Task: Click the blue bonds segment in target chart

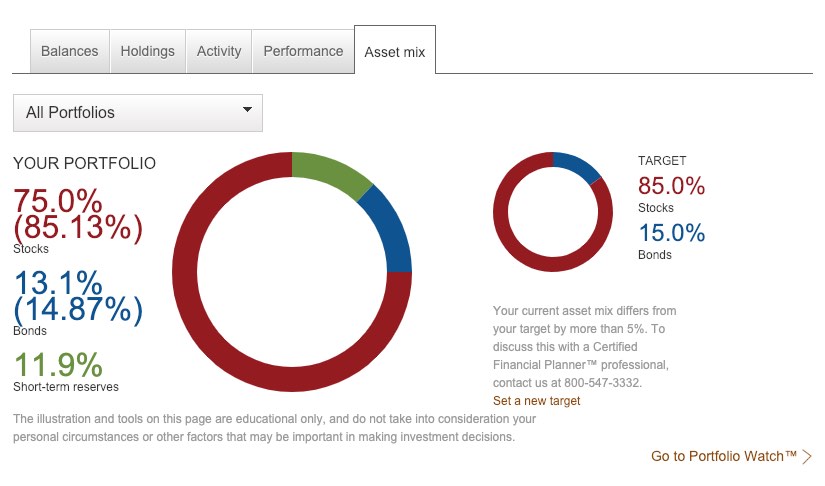Action: (582, 166)
